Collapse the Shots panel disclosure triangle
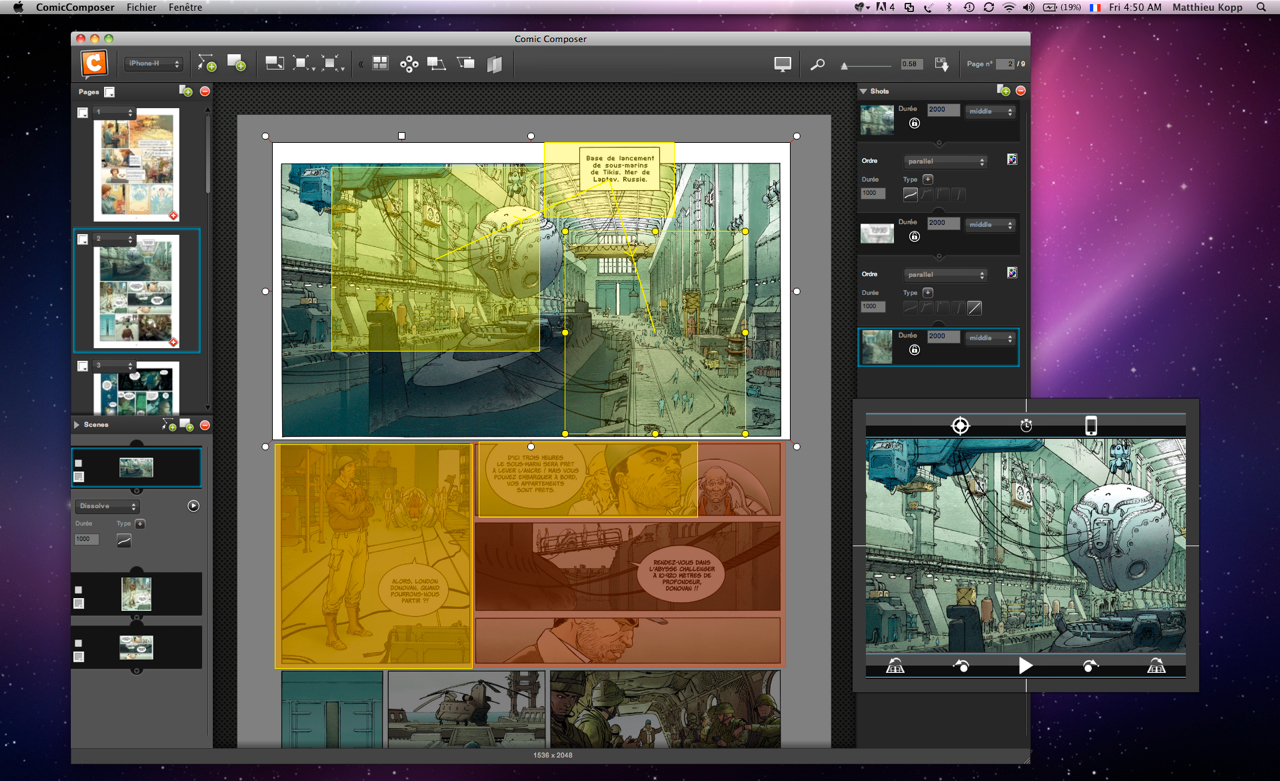This screenshot has height=781, width=1280. tap(863, 91)
